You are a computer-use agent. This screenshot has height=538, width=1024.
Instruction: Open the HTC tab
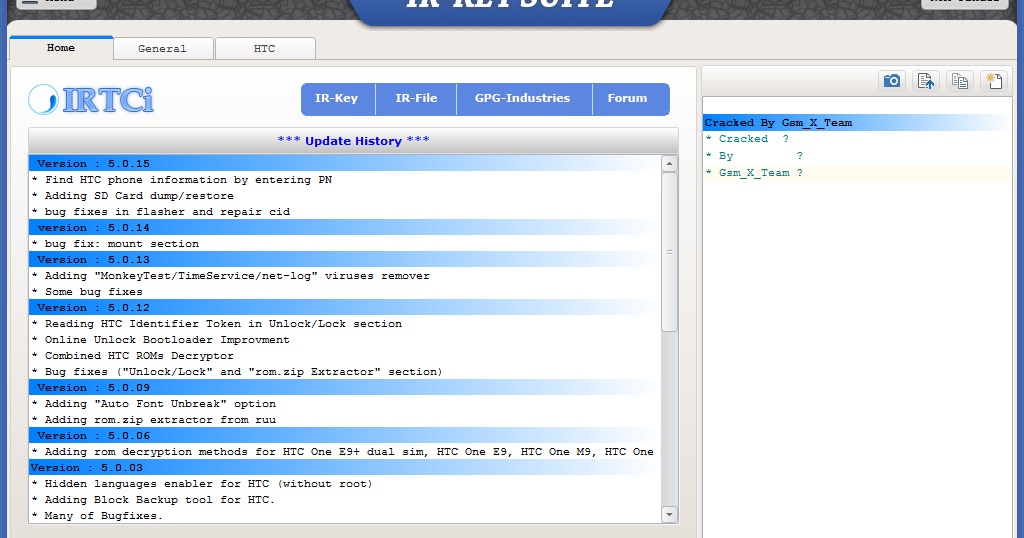pos(264,48)
